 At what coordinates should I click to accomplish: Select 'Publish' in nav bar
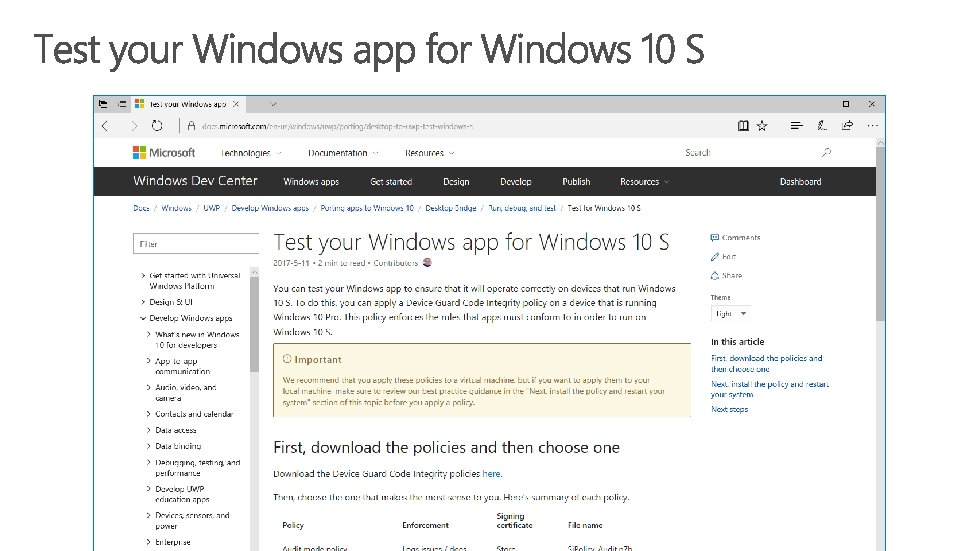coord(576,182)
